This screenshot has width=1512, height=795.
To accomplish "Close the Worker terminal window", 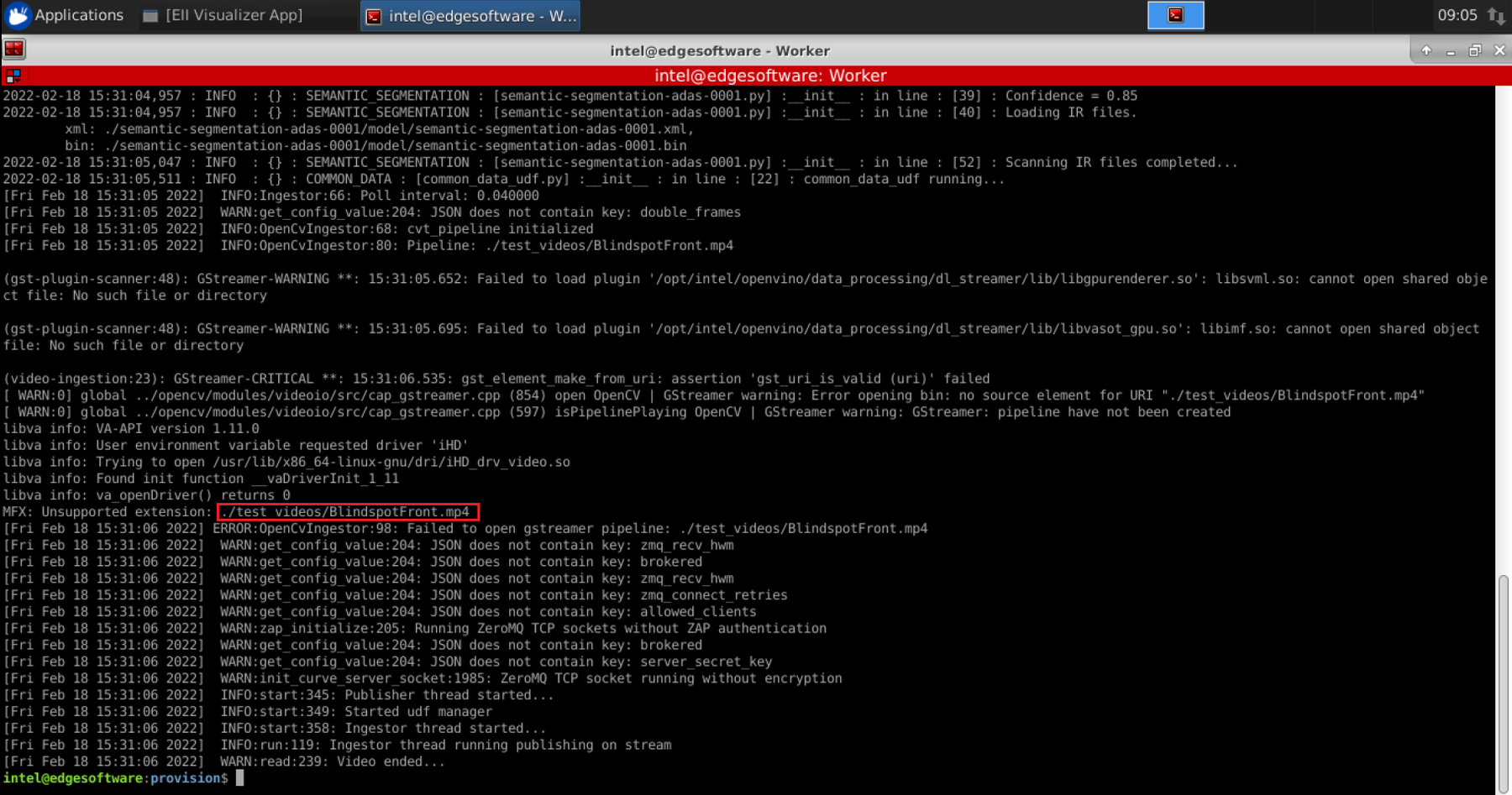I will click(x=1499, y=50).
